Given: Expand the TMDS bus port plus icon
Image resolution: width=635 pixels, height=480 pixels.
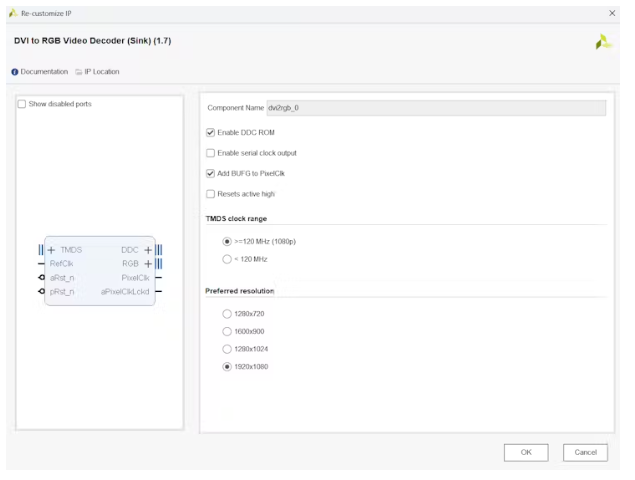Looking at the screenshot, I should [51, 250].
